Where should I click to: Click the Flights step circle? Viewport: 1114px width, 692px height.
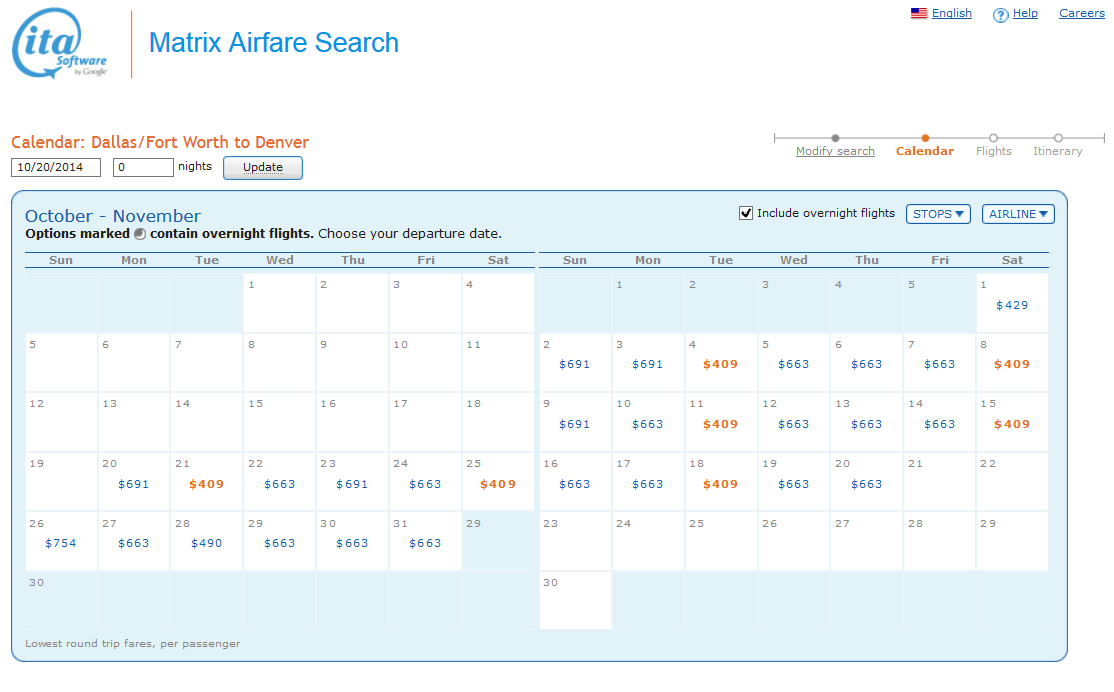[x=993, y=138]
